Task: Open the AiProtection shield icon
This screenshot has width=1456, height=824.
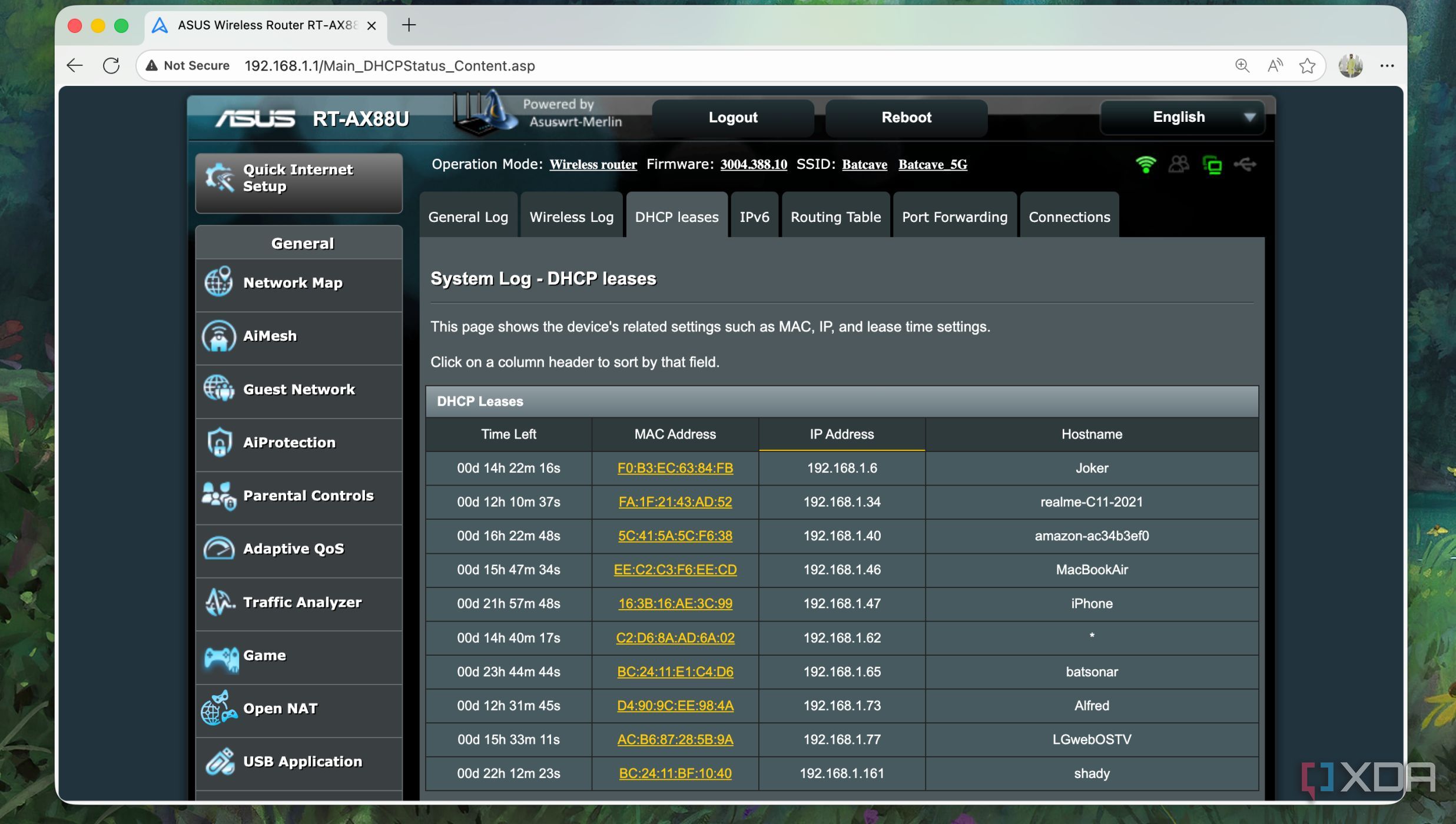Action: pyautogui.click(x=219, y=442)
